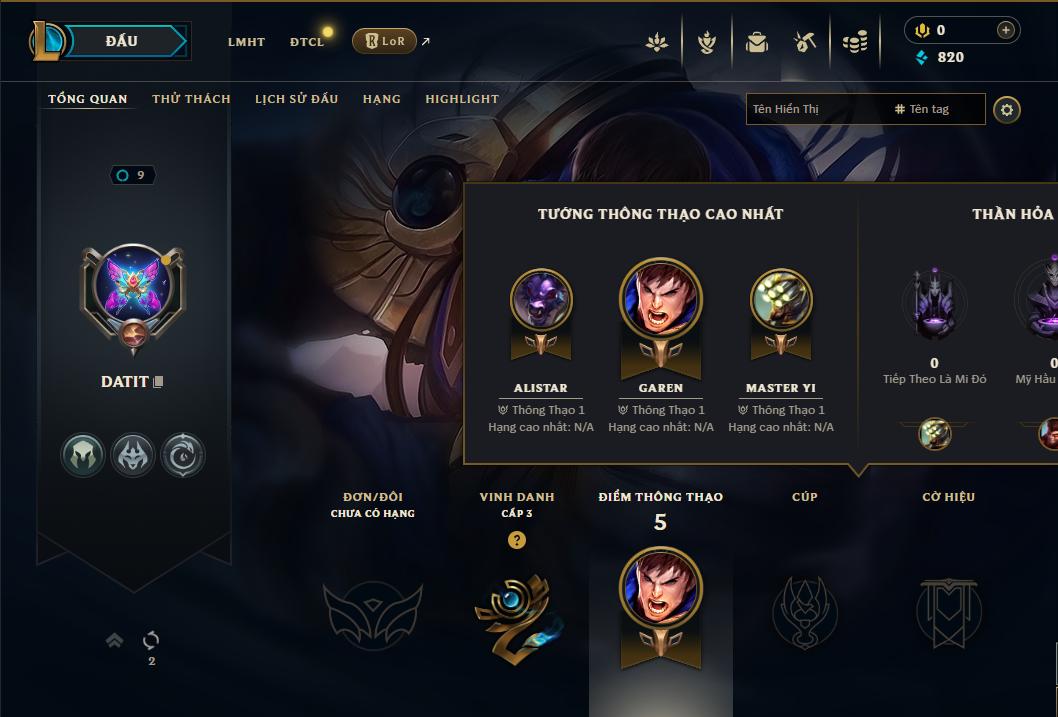1058x717 pixels.
Task: Click the plus button to buy RP
Action: 1005,30
